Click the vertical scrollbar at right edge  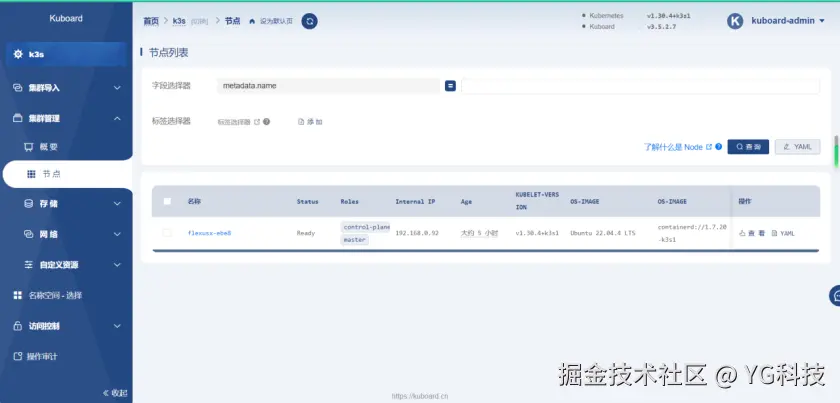point(836,151)
